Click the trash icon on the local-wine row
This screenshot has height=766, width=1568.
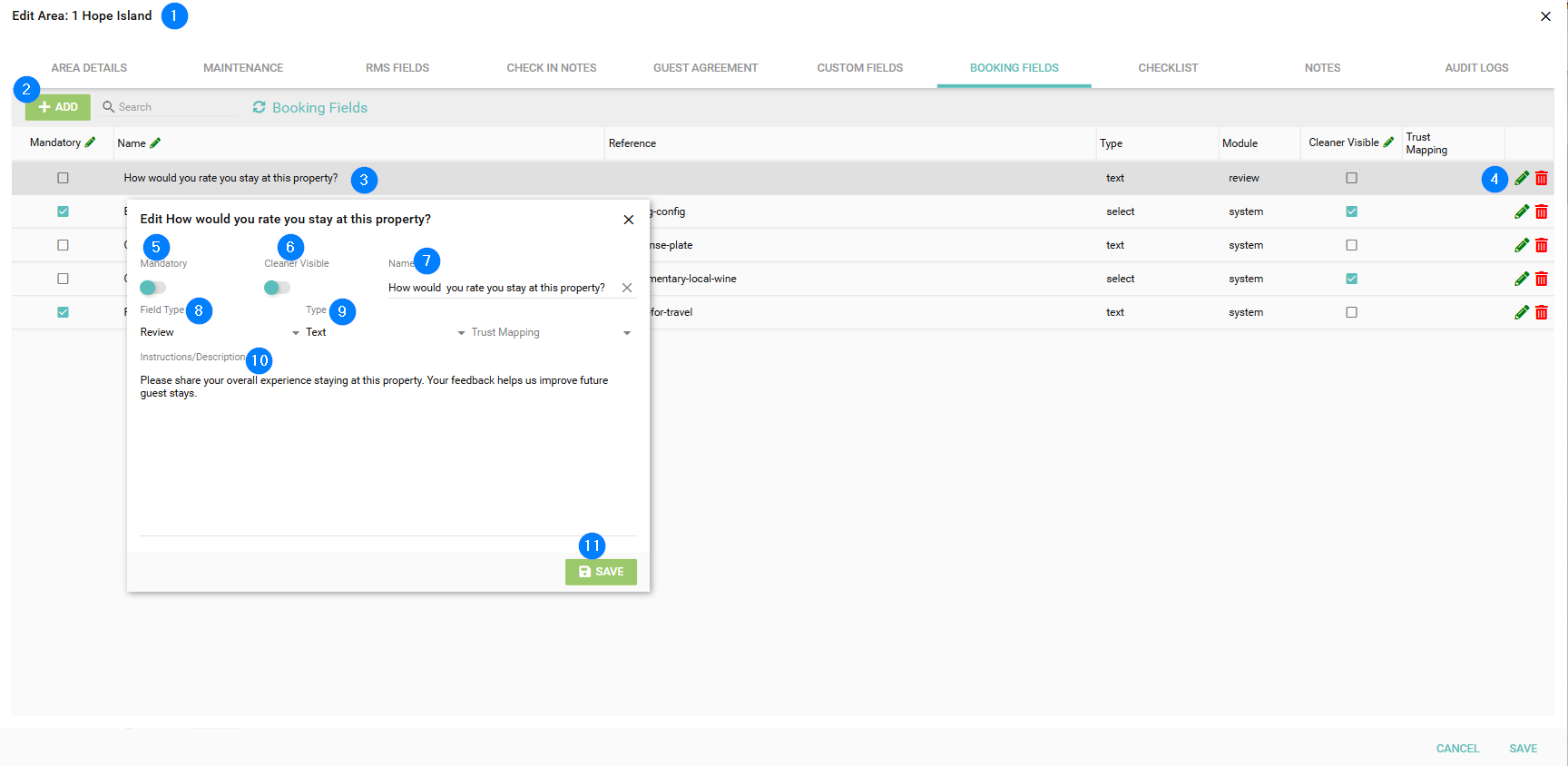[x=1541, y=279]
